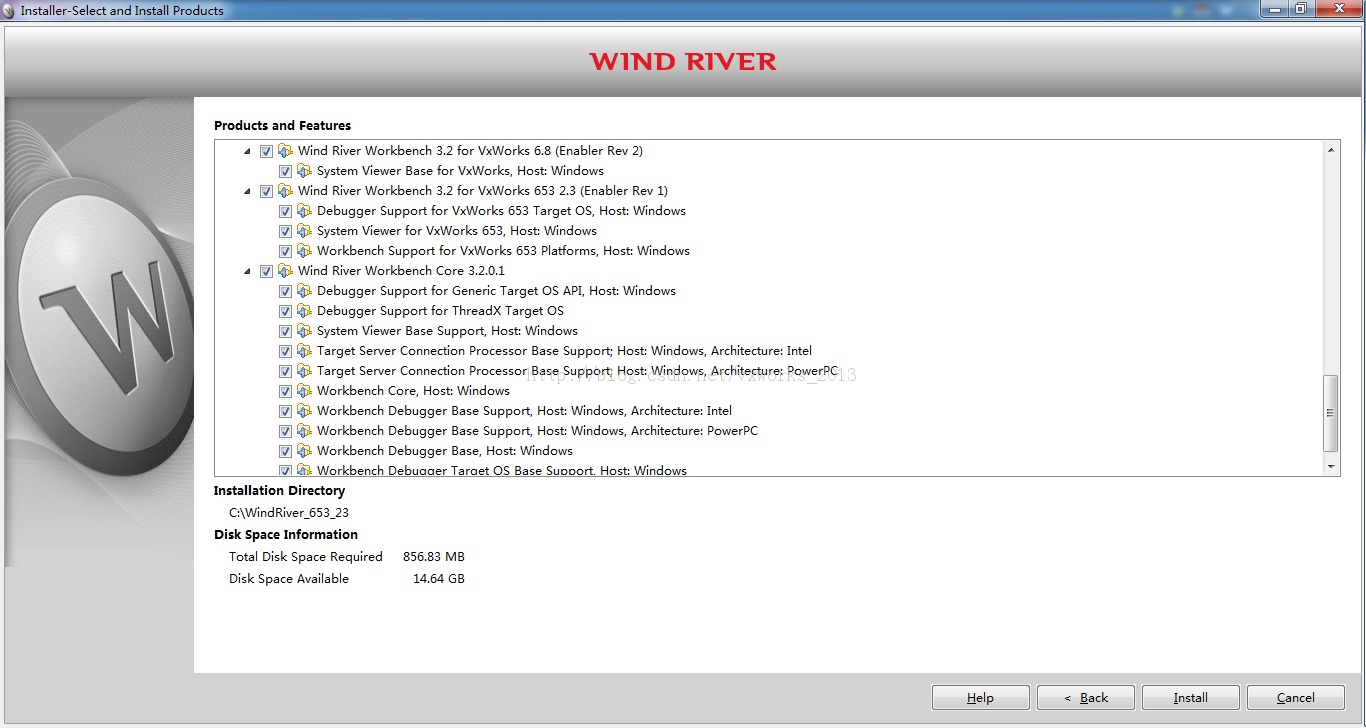Toggle Workbench Support for VxWorks 653 Platforms checkbox
This screenshot has width=1366, height=728.
285,251
